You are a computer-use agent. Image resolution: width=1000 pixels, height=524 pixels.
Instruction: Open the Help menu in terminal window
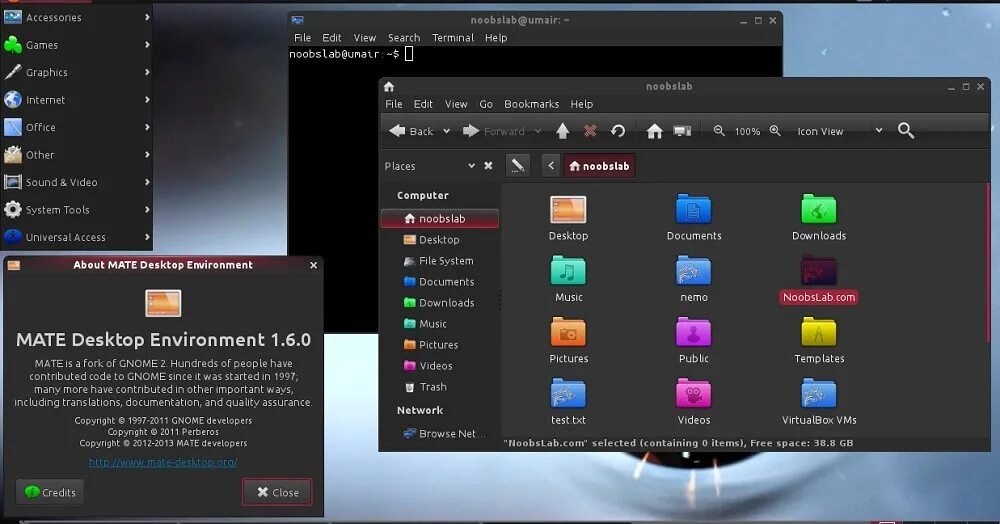tap(496, 38)
